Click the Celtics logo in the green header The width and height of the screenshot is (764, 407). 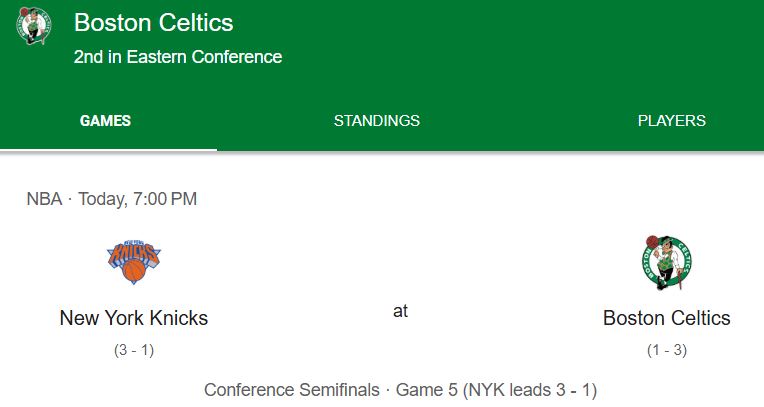[34, 26]
